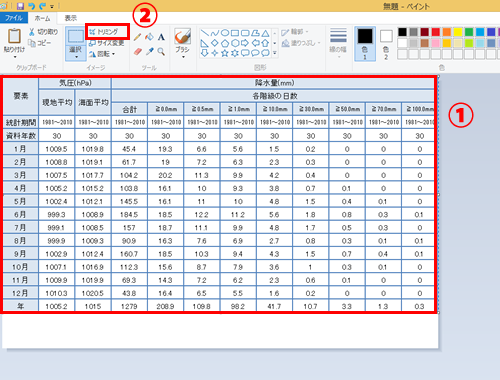
Task: Open the 線の幅 line width dropdown
Action: (x=338, y=43)
